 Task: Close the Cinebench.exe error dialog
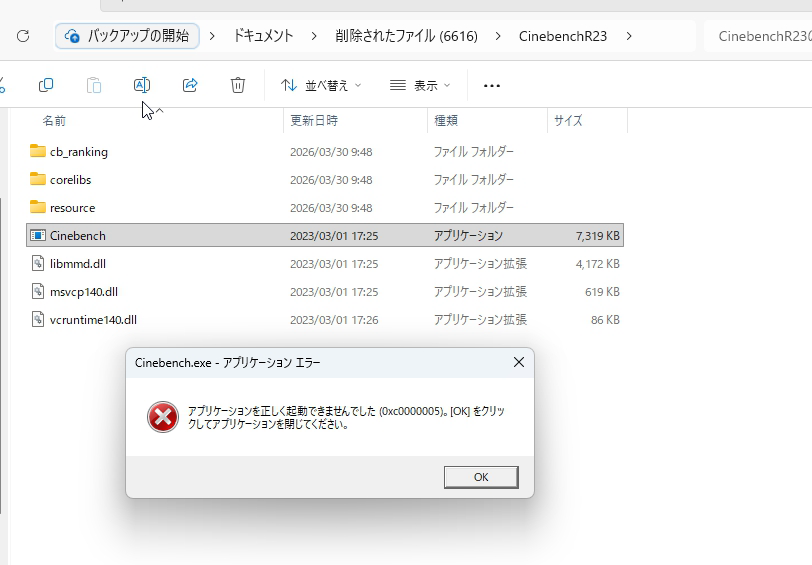(x=518, y=362)
